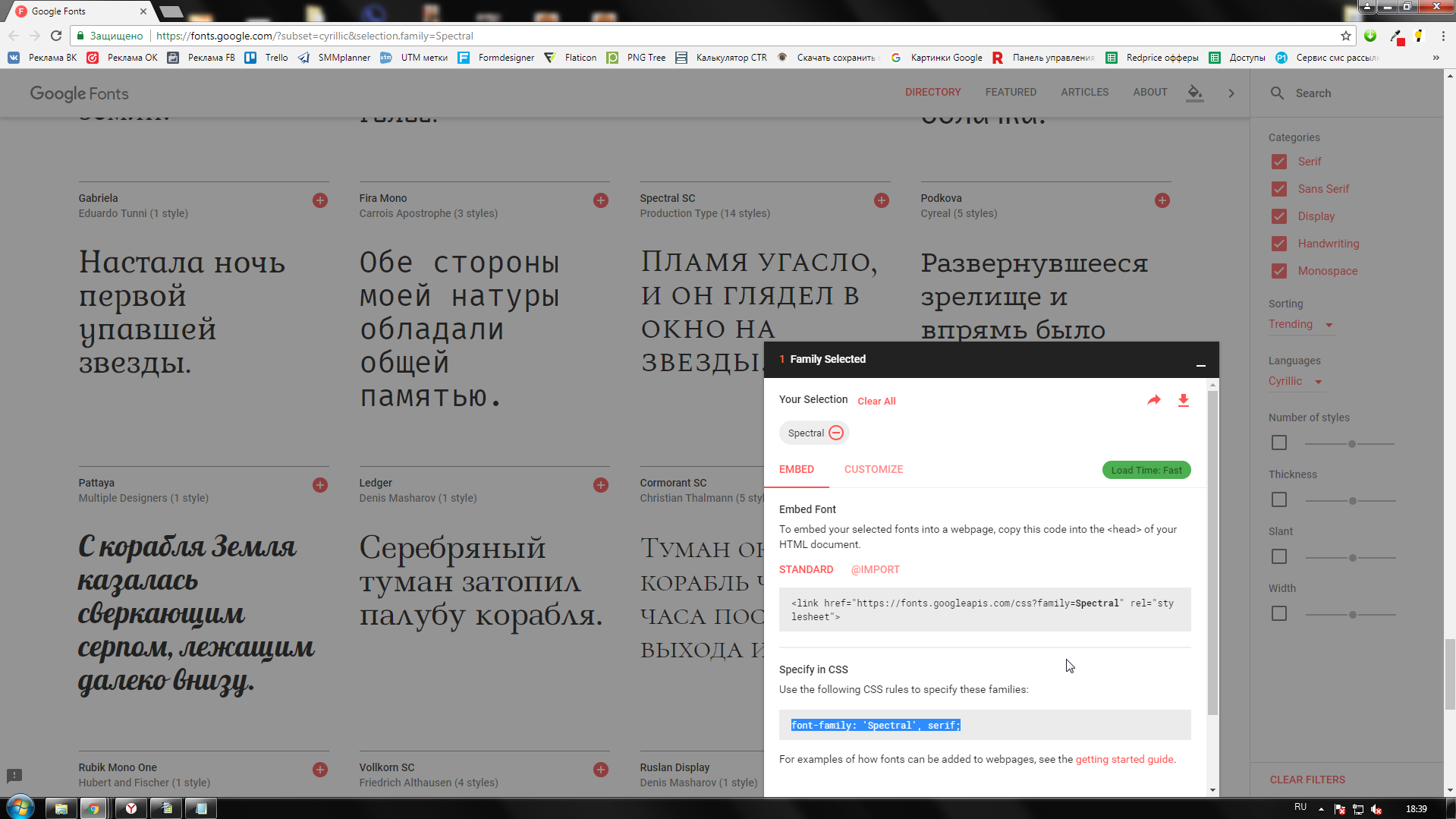Viewport: 1456px width, 819px height.
Task: Open the getting started guide link
Action: tap(1124, 759)
